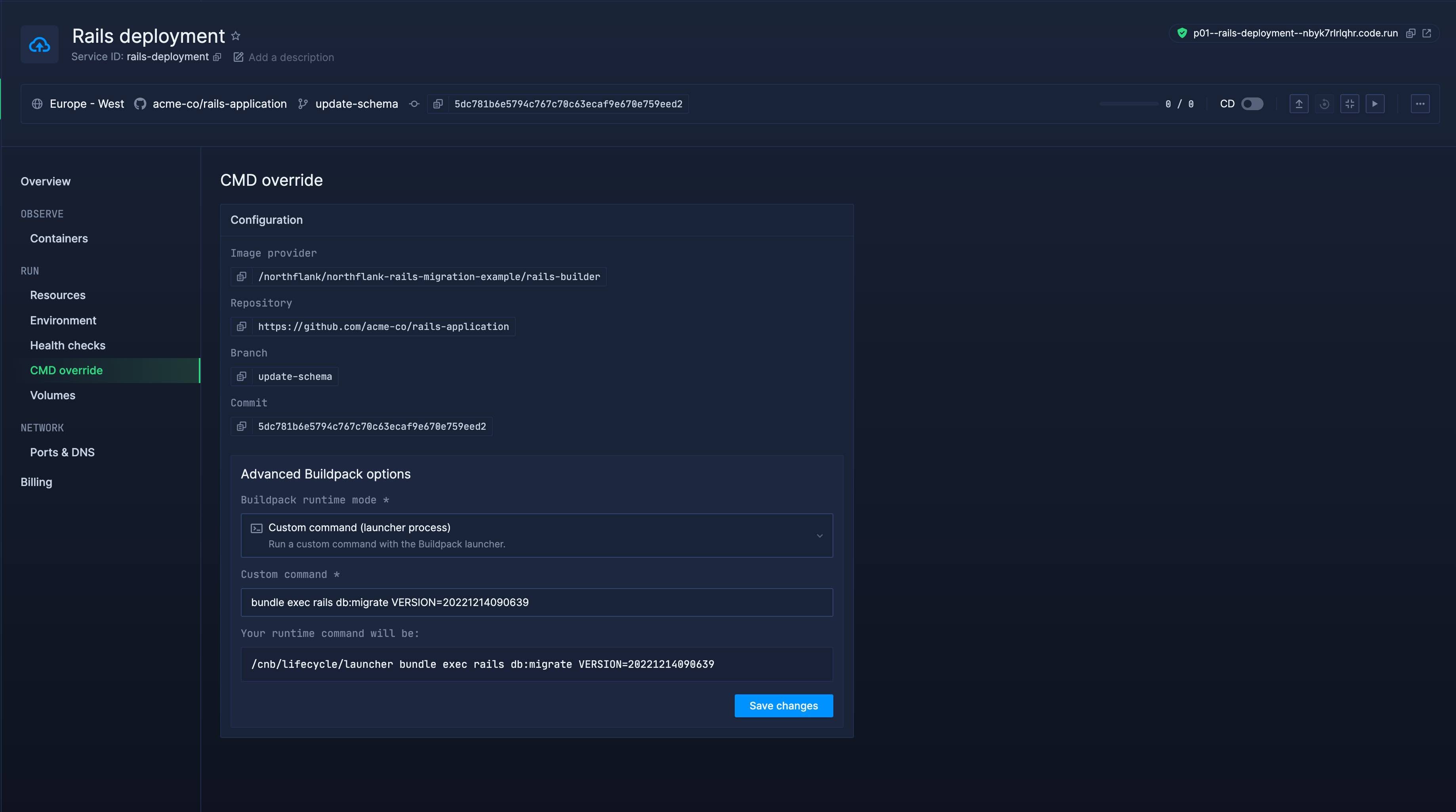Image resolution: width=1456 pixels, height=812 pixels.
Task: Open the Buildpack runtime mode dropdown
Action: [x=819, y=535]
